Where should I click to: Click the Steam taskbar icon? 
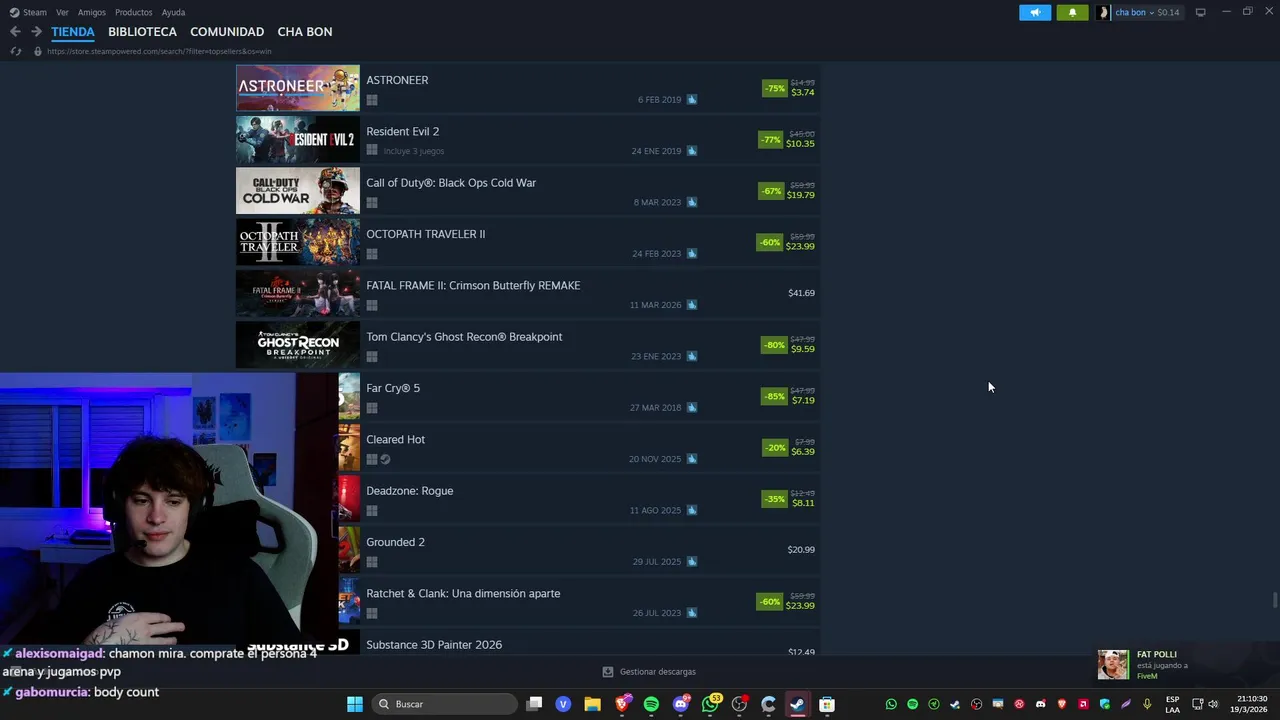click(797, 704)
